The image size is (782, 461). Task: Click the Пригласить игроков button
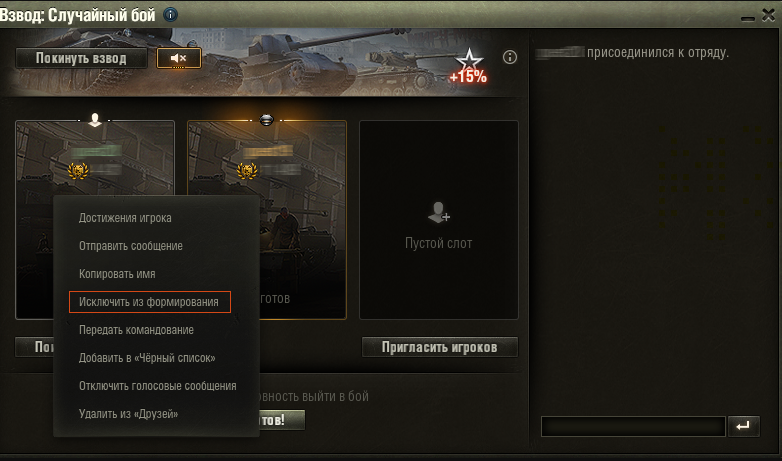(440, 347)
